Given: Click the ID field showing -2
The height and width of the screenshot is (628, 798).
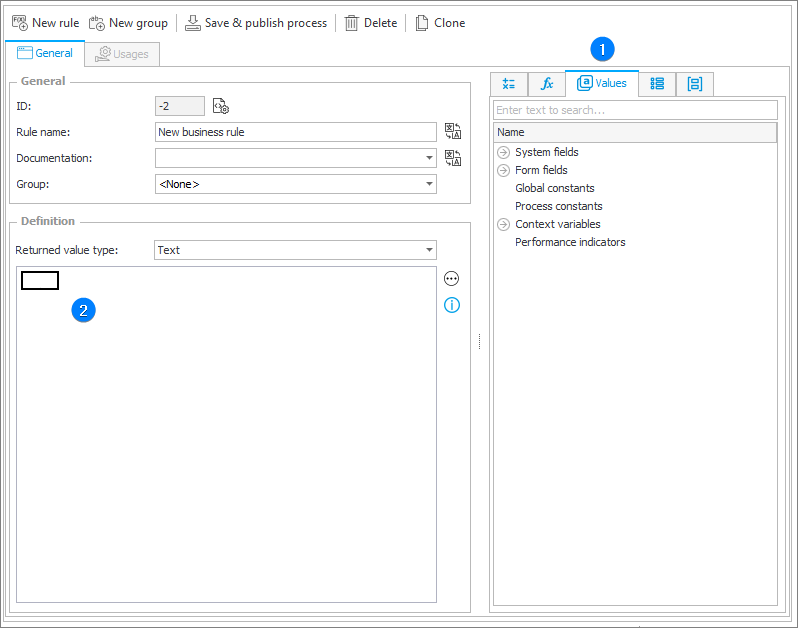Looking at the screenshot, I should (180, 106).
